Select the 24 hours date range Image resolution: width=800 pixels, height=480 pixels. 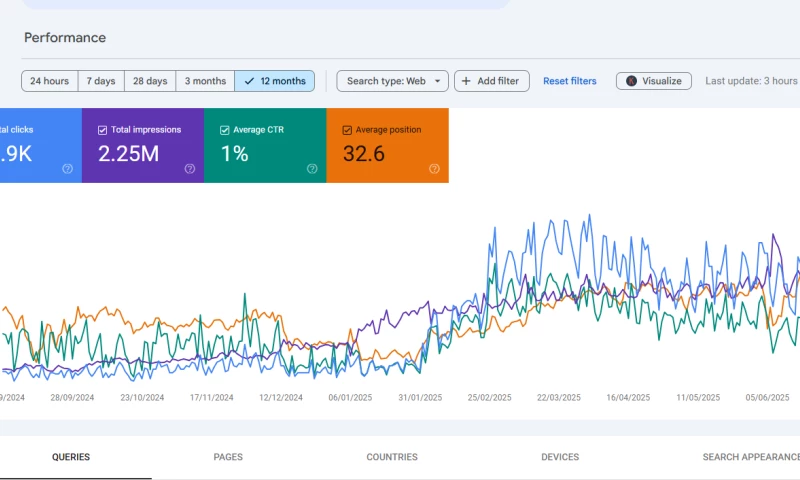(x=50, y=81)
